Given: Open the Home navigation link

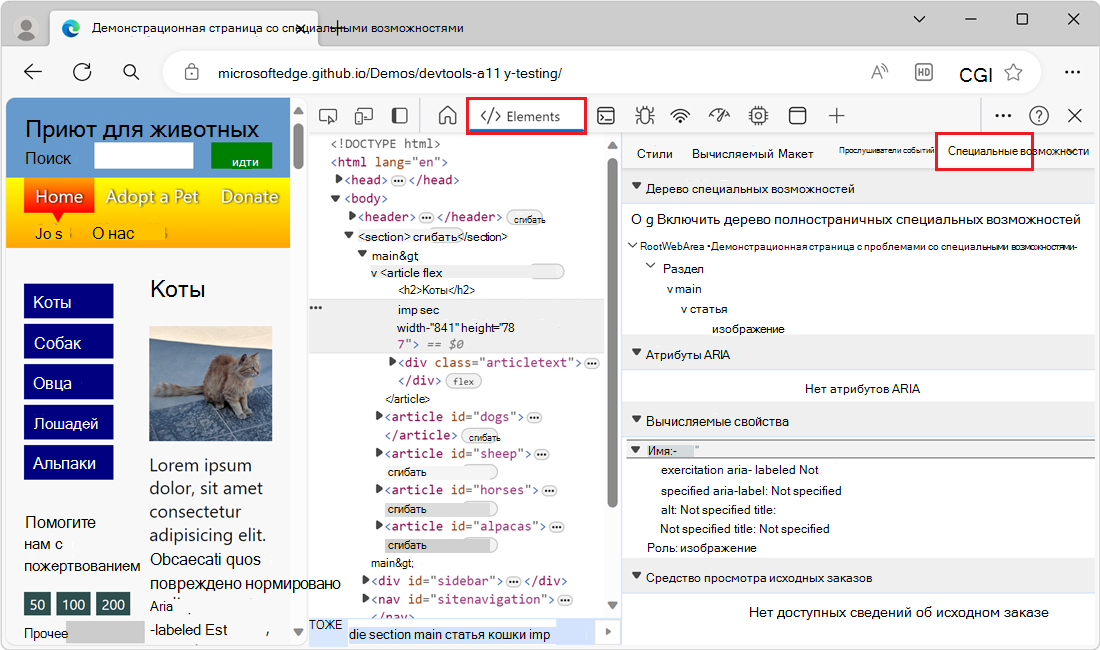Looking at the screenshot, I should (x=59, y=196).
